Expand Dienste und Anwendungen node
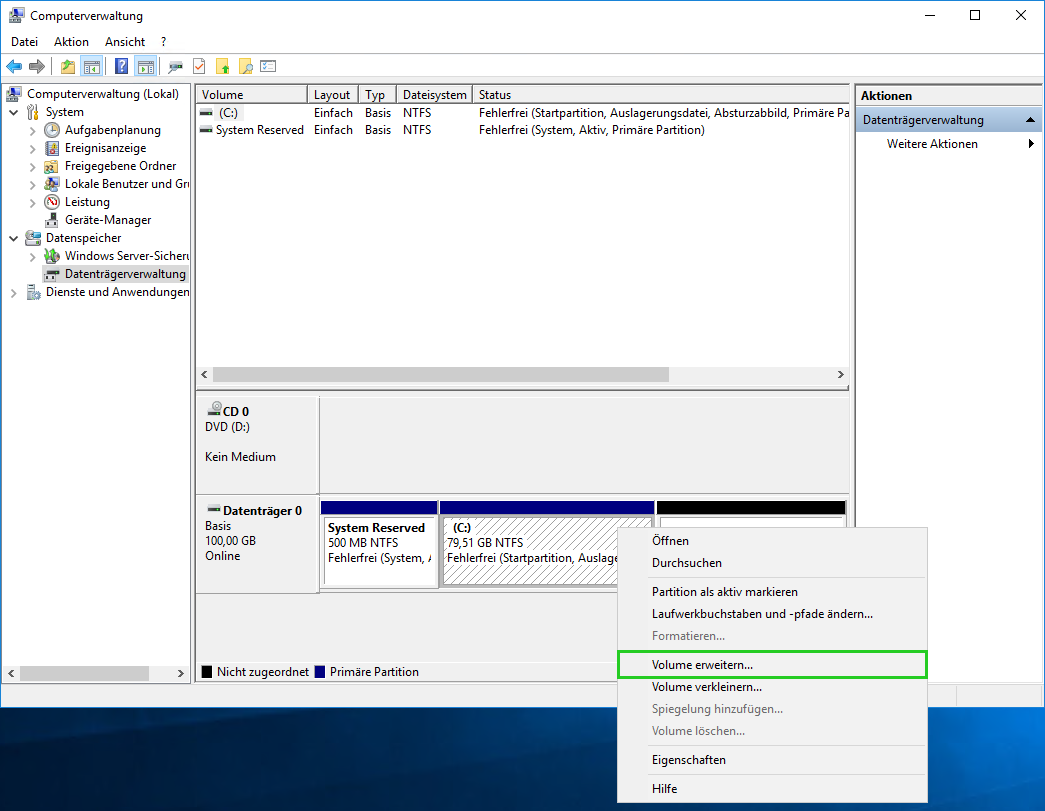Screen dimensions: 1045x811 pos(14,292)
